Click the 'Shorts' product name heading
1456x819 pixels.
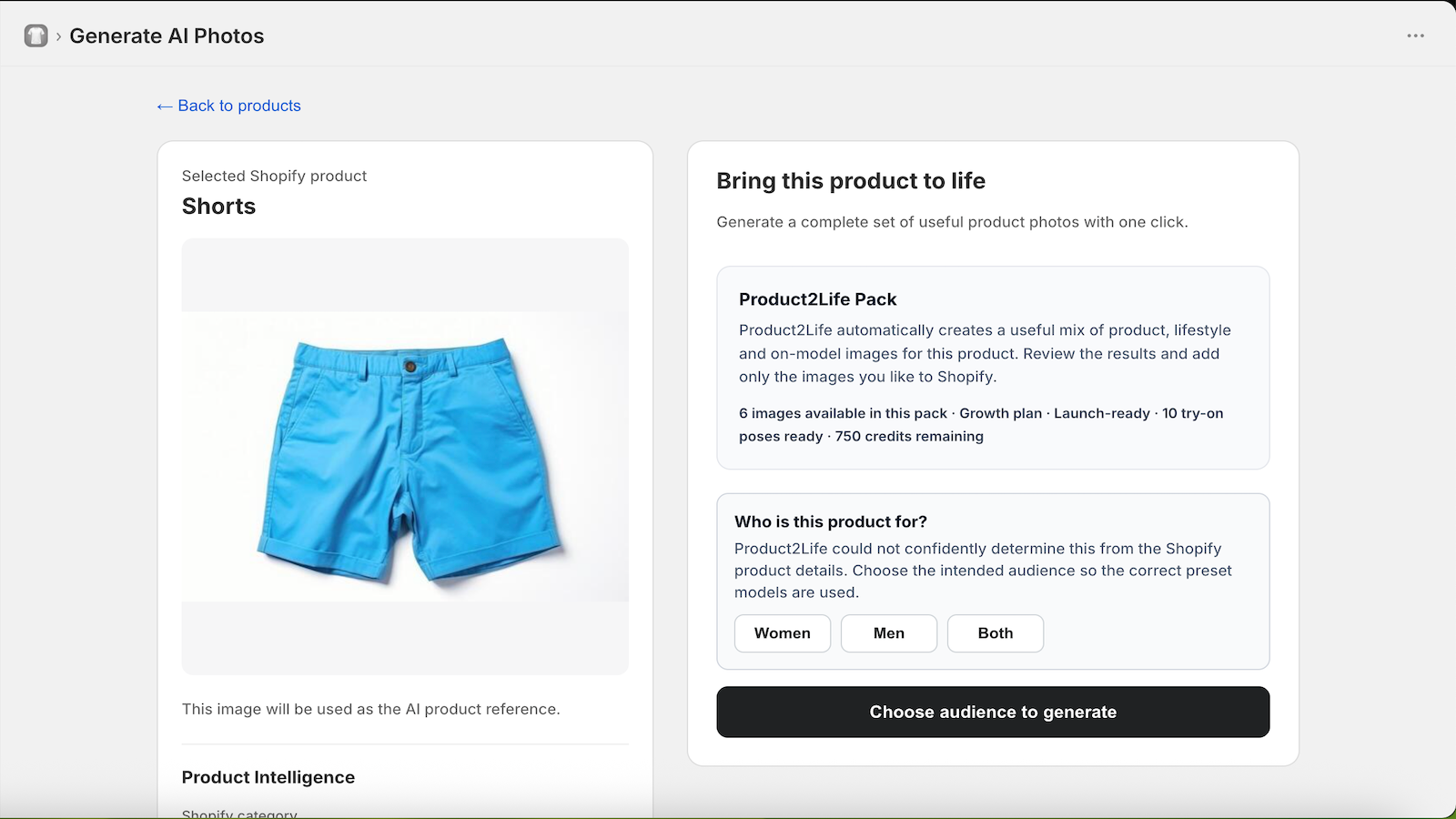pos(218,207)
